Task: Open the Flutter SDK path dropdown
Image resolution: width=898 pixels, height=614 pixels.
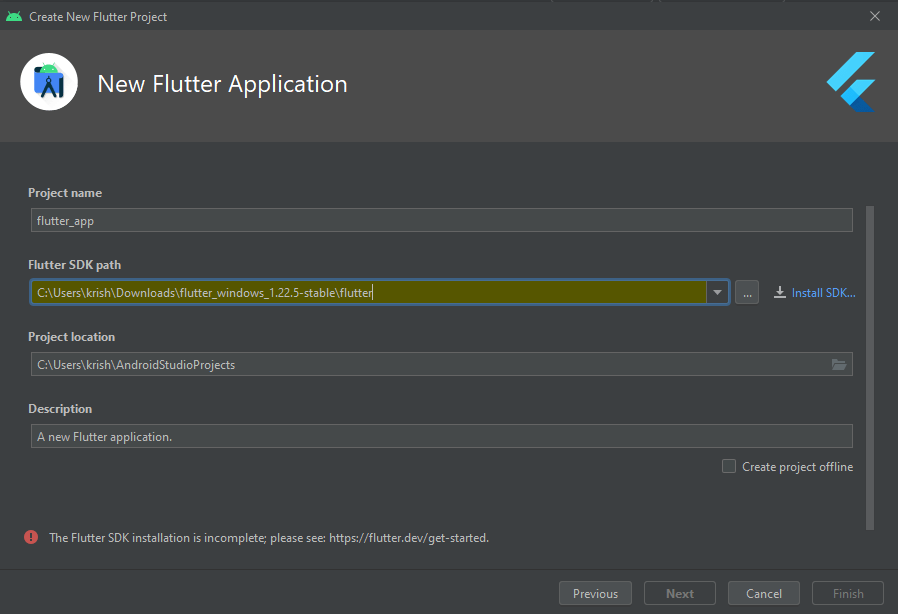Action: 717,292
